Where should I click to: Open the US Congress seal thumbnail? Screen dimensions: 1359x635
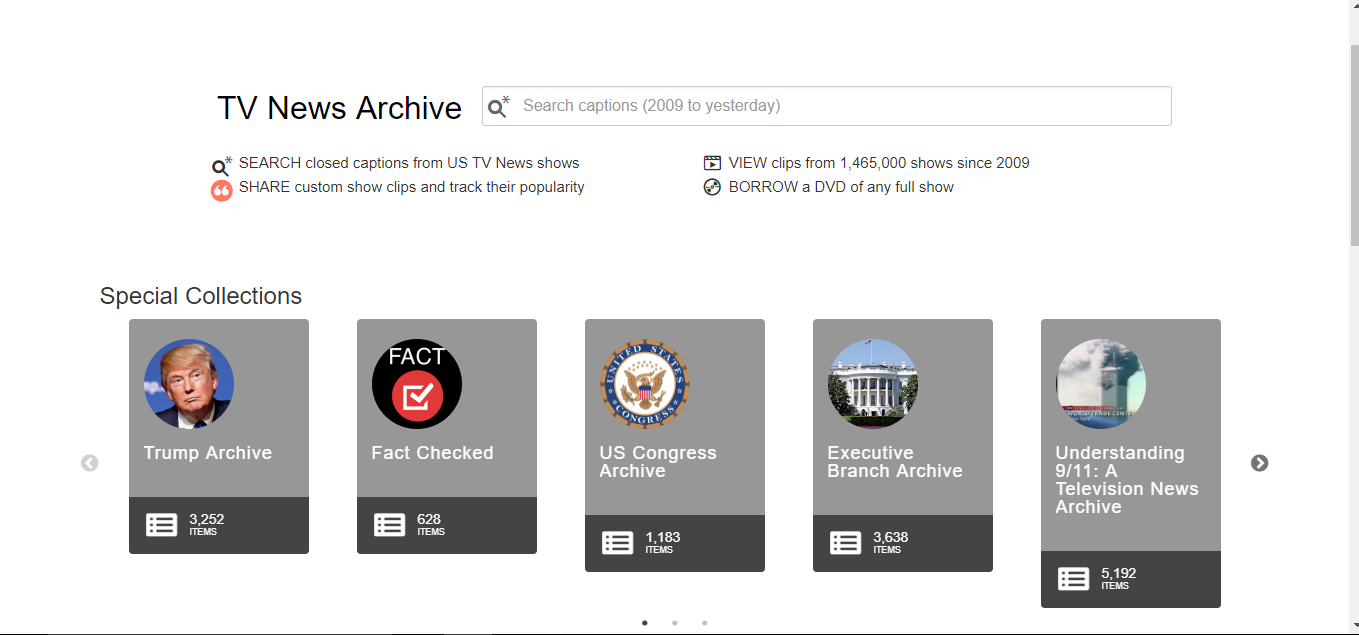(645, 384)
